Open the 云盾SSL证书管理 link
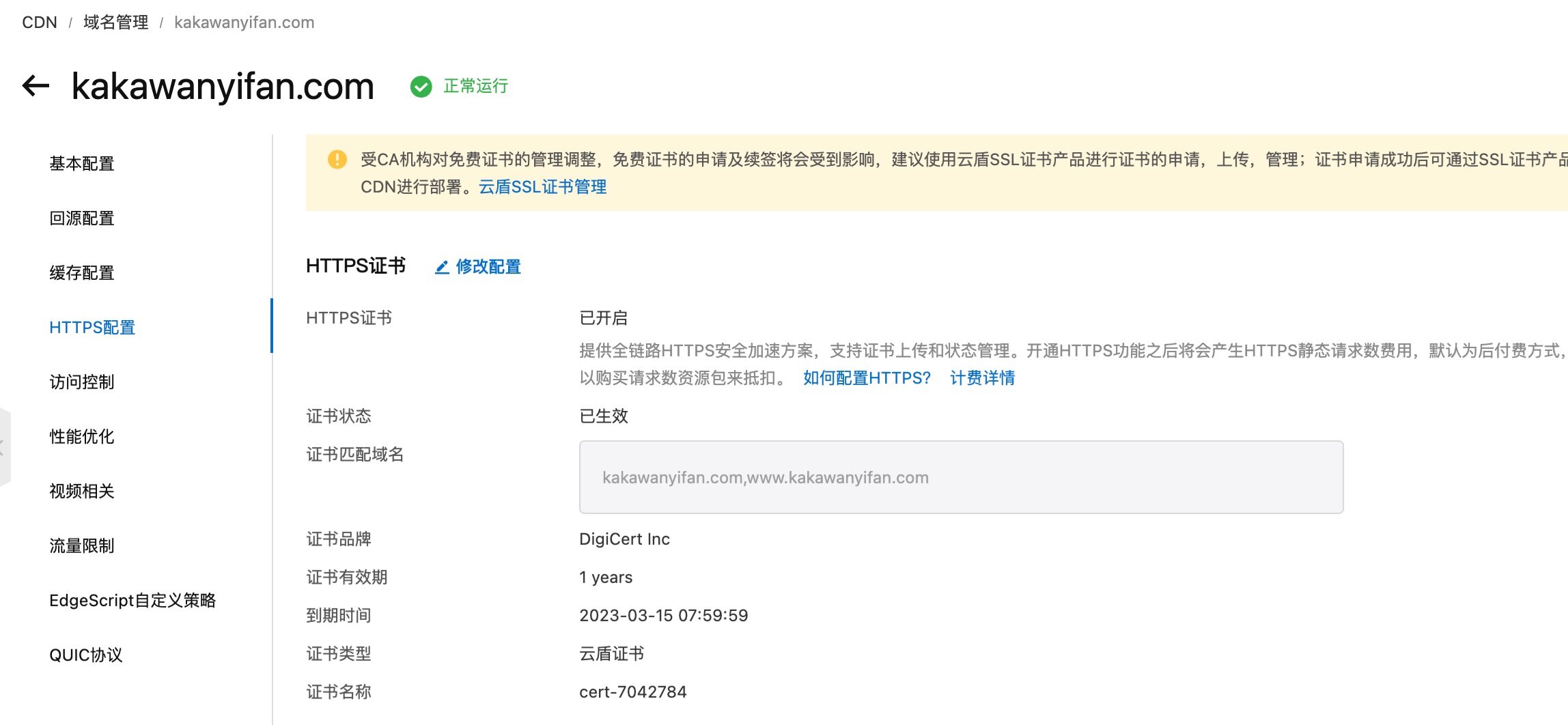The image size is (1568, 725). tap(543, 186)
